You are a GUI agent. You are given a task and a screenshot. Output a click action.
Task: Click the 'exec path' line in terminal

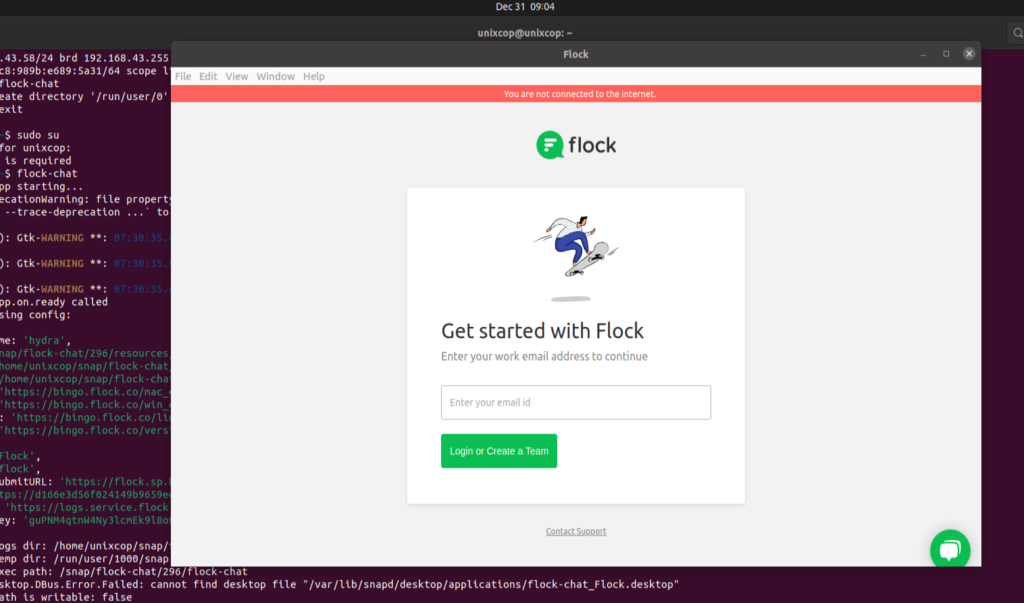[x=124, y=572]
